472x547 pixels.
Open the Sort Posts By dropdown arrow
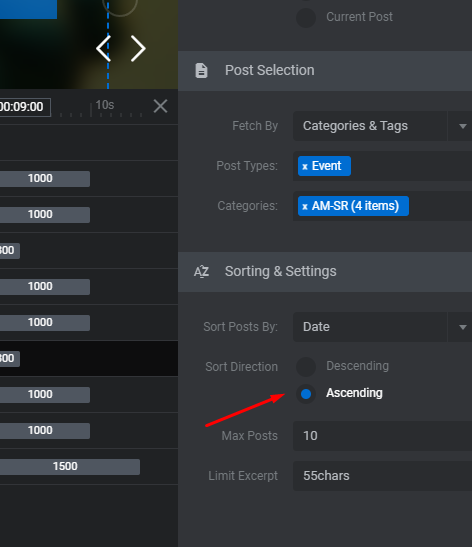[x=463, y=327]
